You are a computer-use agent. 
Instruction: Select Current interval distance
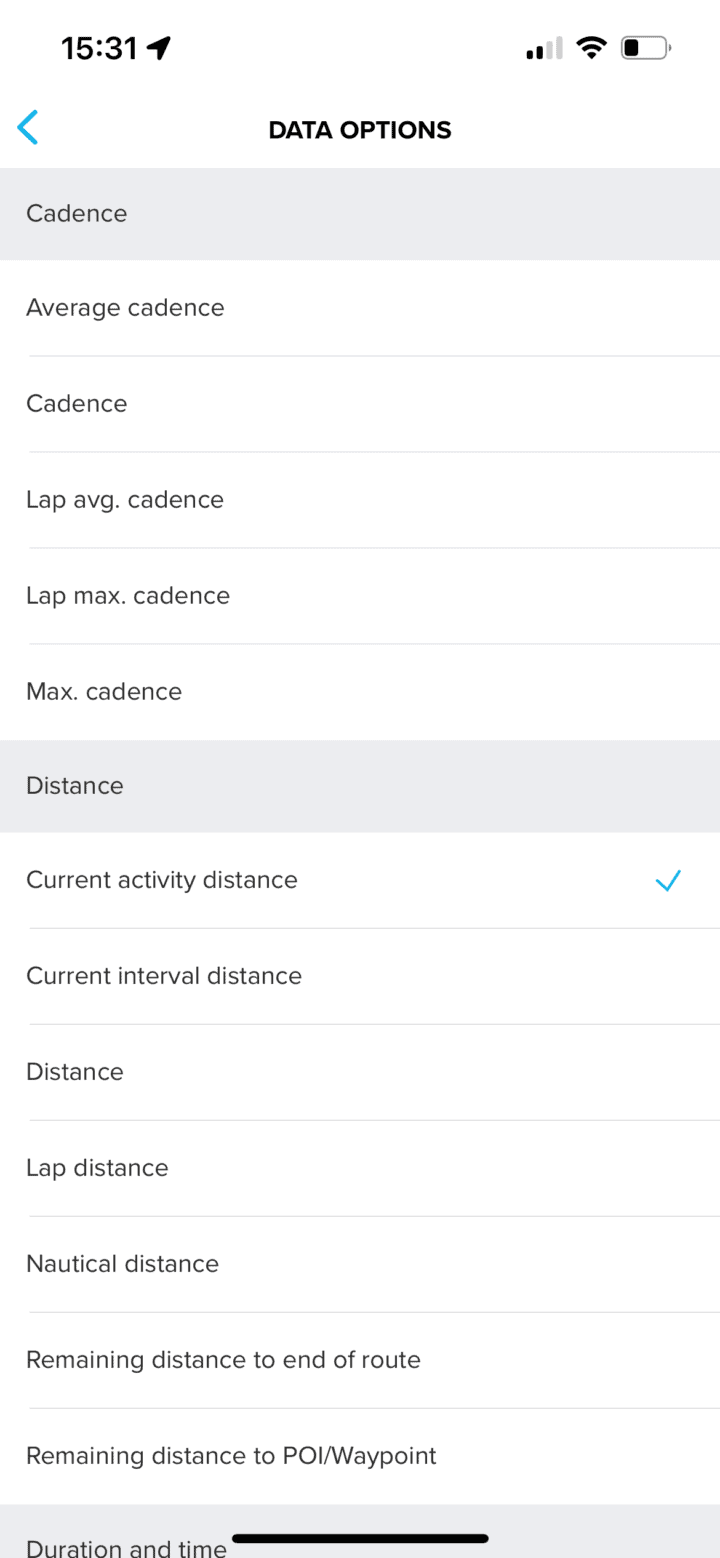click(164, 976)
